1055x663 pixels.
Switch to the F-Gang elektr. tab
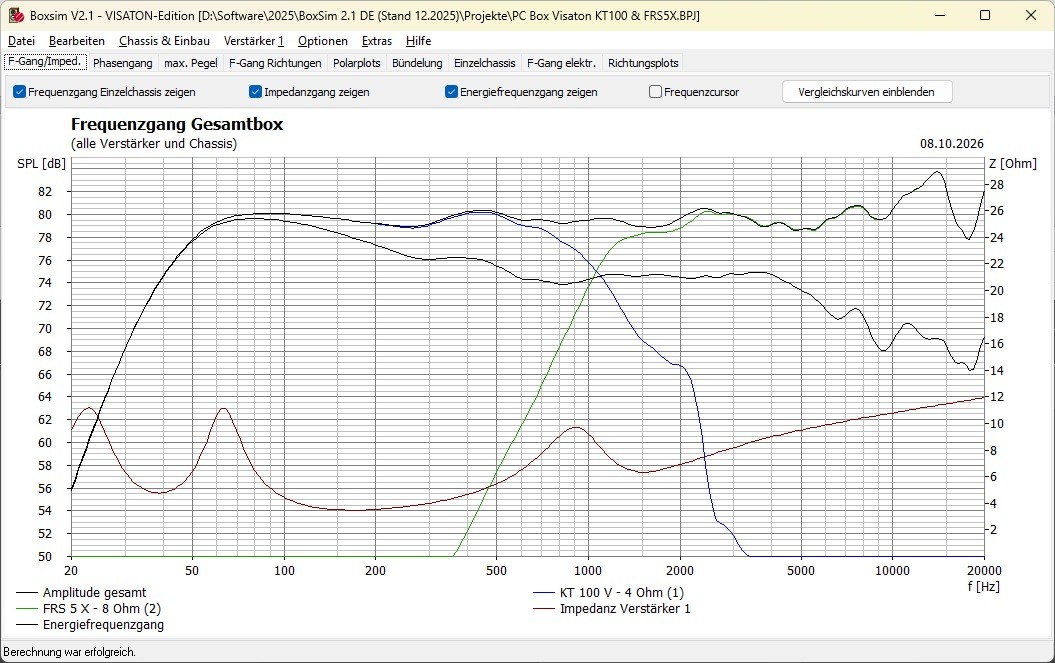(561, 63)
